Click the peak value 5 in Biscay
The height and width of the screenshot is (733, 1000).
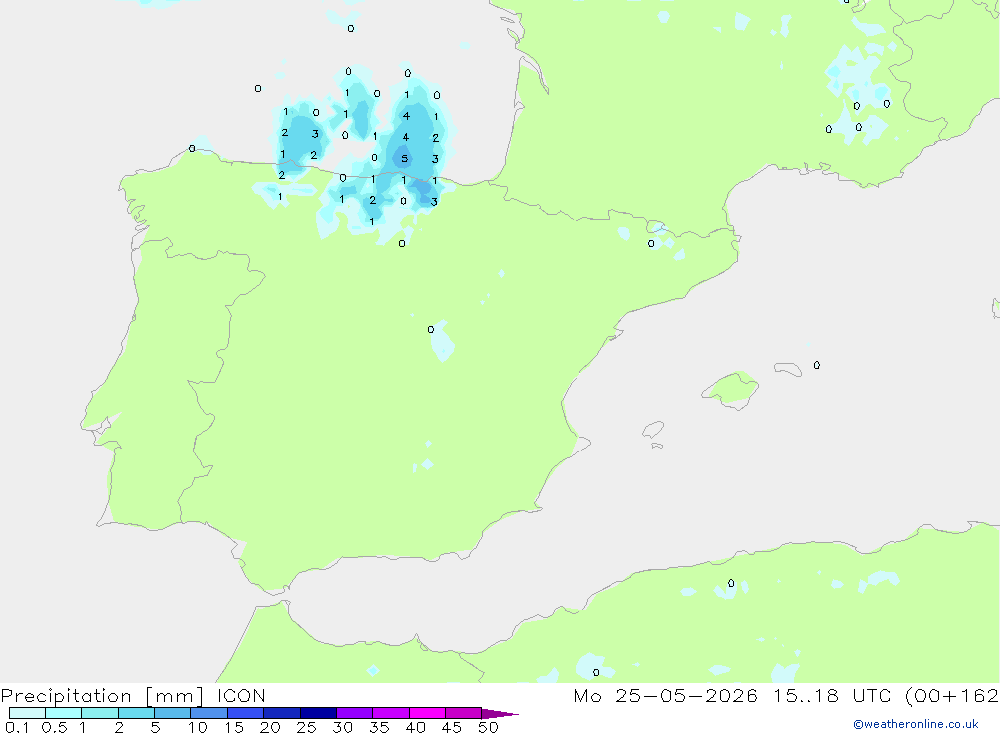coord(404,159)
